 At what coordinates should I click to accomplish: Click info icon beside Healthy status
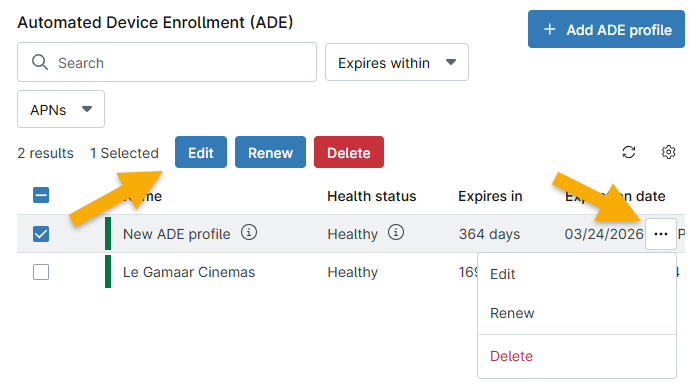(395, 232)
